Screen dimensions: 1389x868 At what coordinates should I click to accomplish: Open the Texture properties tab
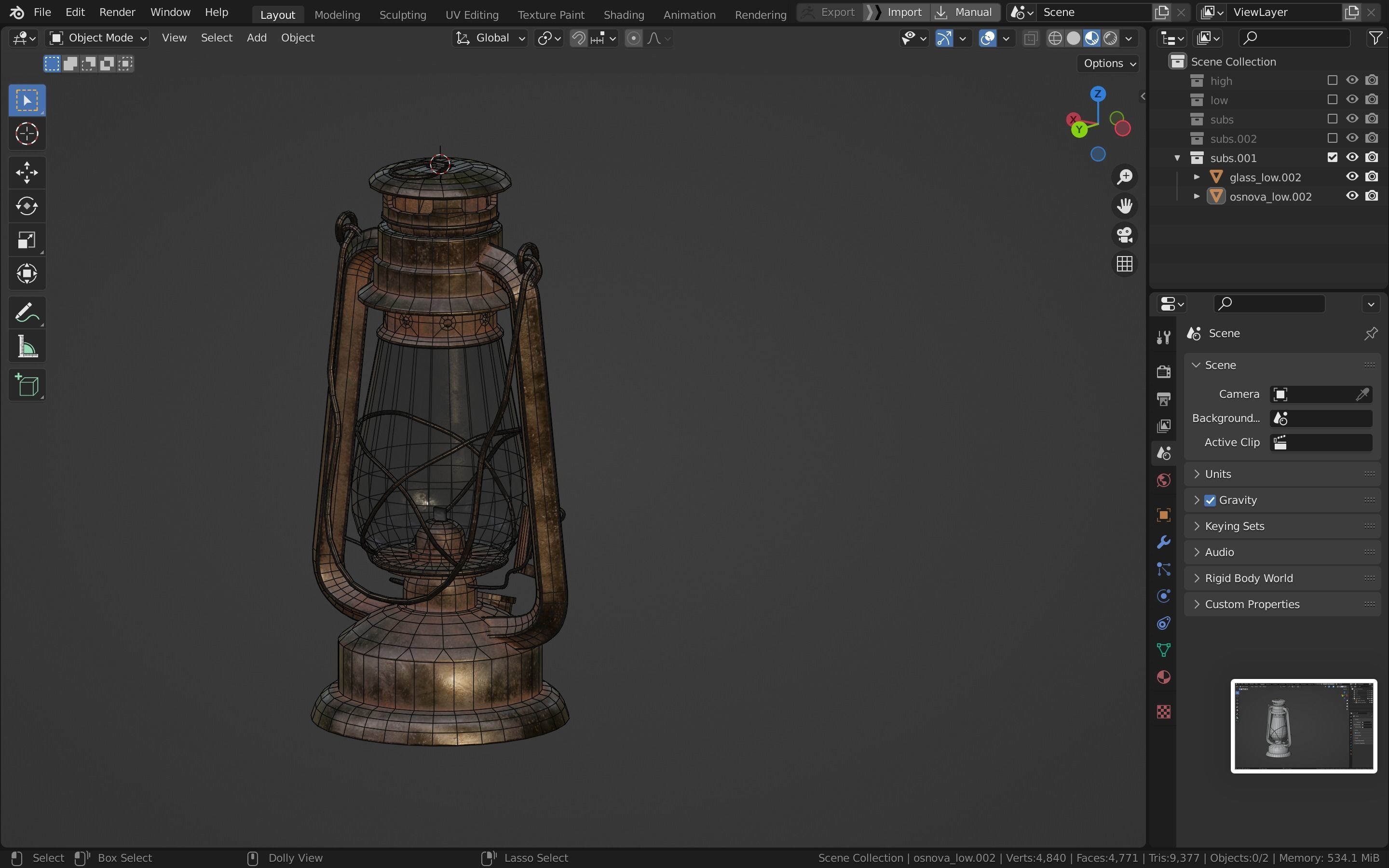click(1163, 712)
